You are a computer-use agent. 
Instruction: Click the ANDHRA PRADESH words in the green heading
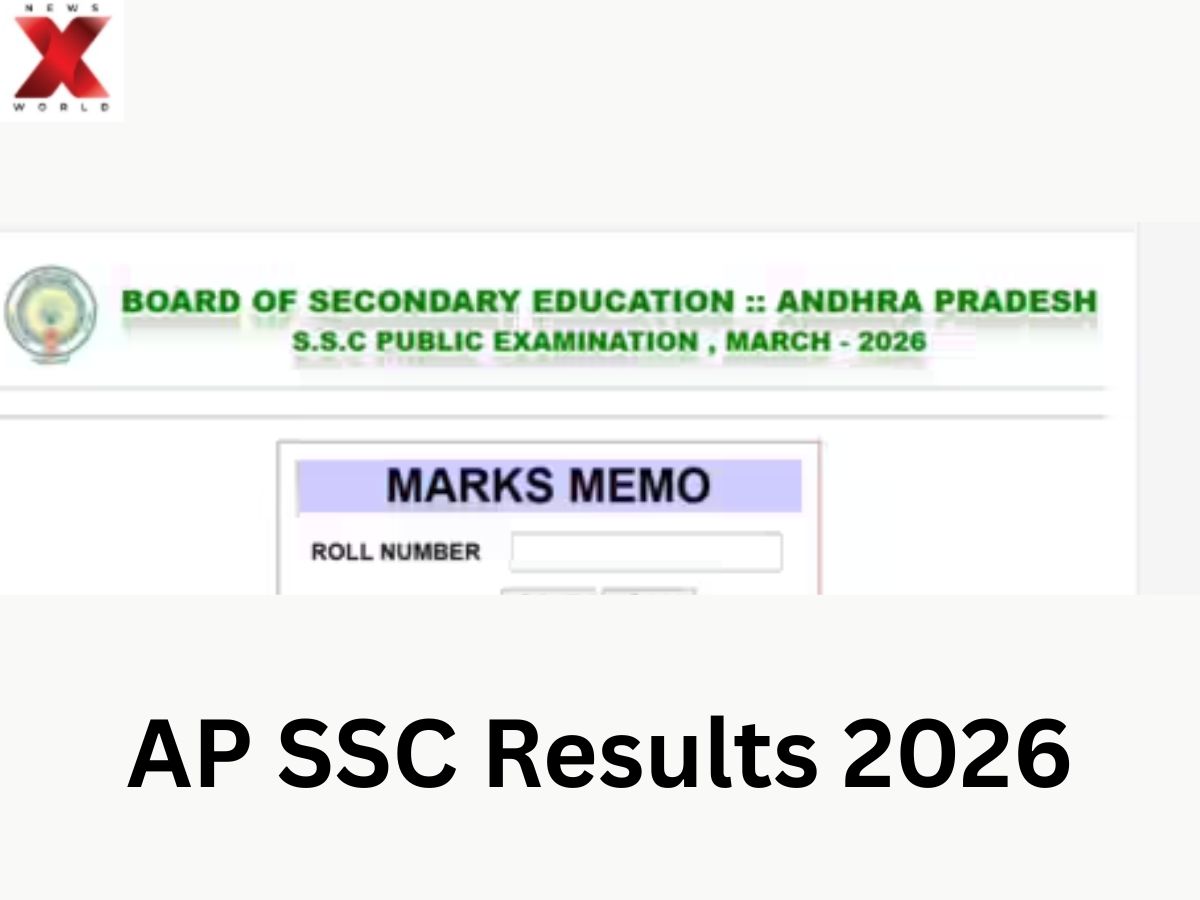(x=936, y=302)
